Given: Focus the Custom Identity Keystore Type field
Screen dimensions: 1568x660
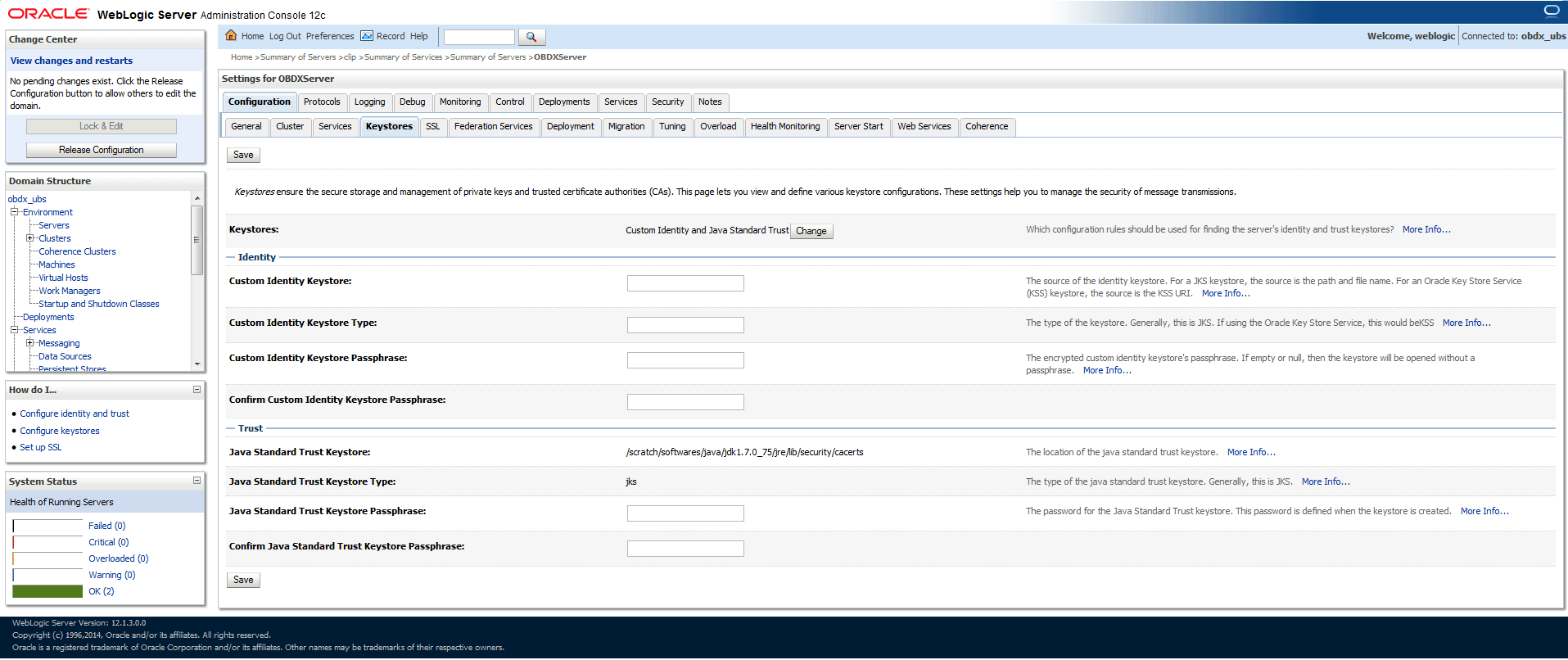Looking at the screenshot, I should pos(685,325).
